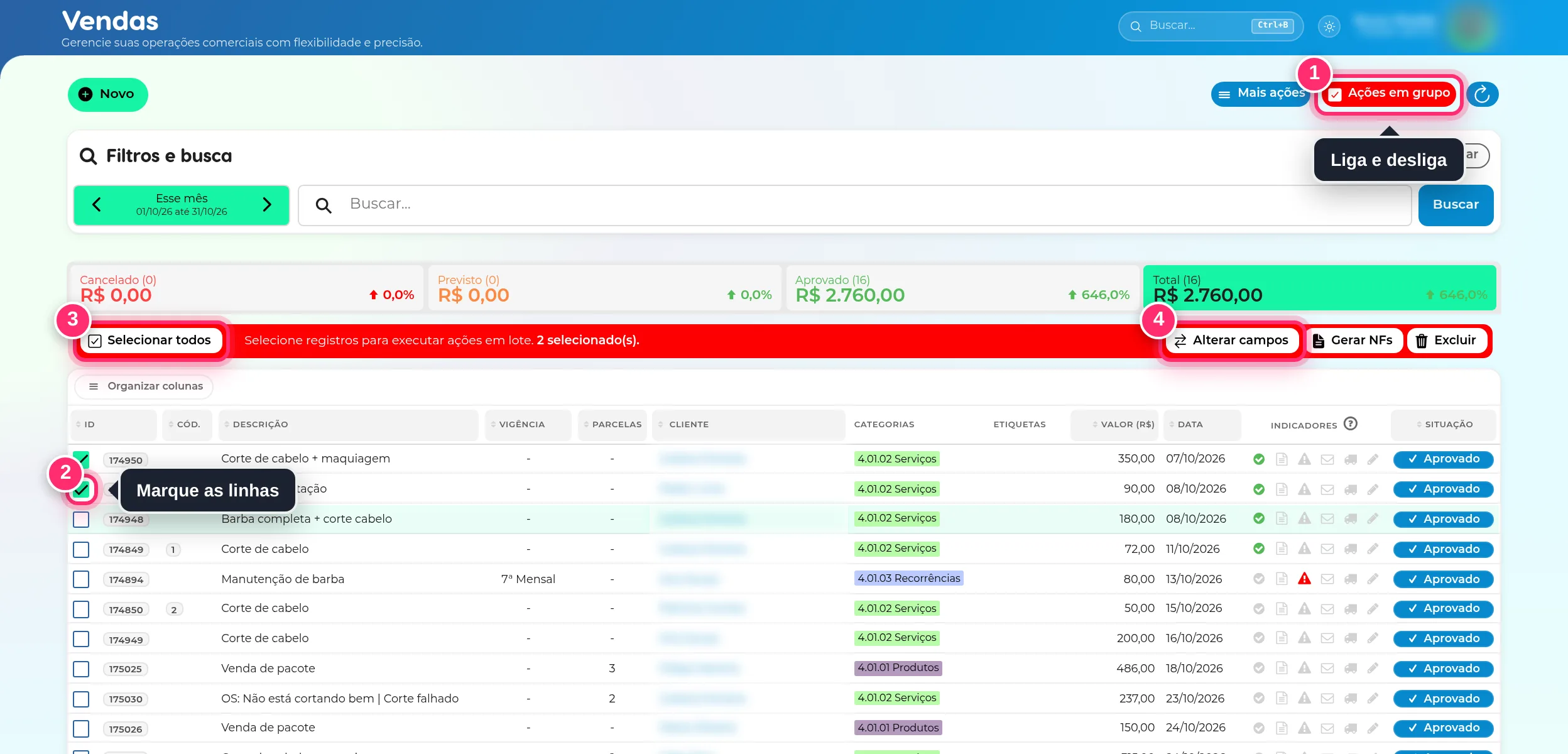This screenshot has width=1568, height=754.
Task: Check the box for row 174948
Action: [x=81, y=520]
